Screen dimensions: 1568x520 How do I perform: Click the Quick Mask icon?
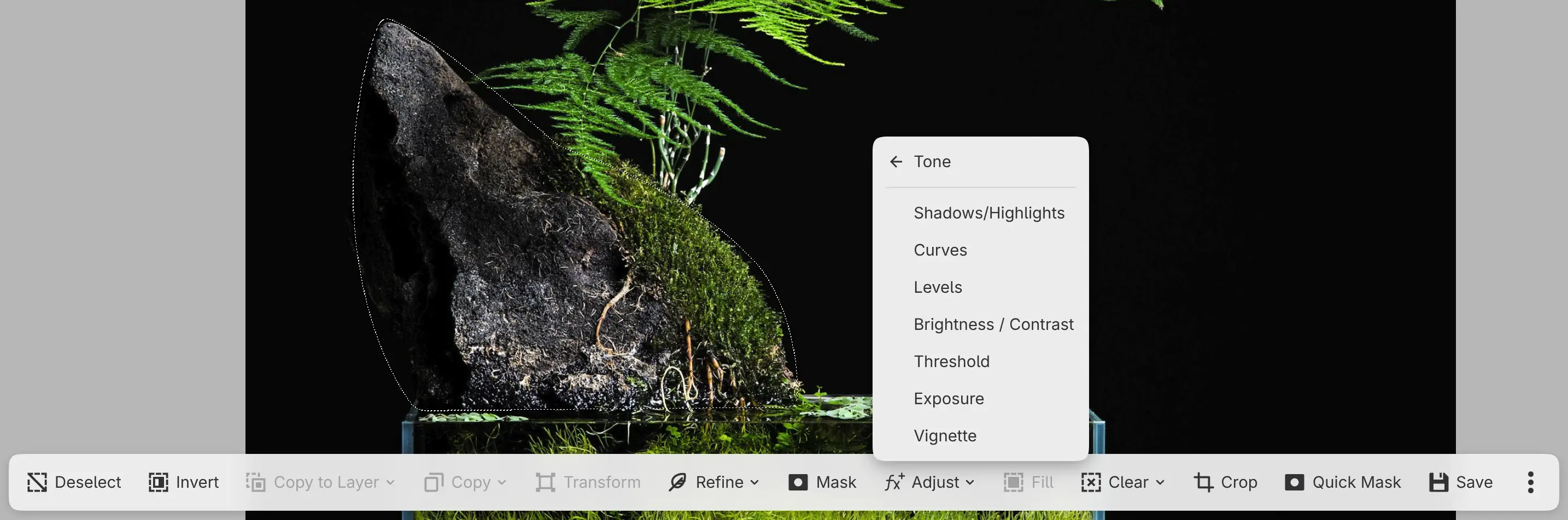[1294, 482]
